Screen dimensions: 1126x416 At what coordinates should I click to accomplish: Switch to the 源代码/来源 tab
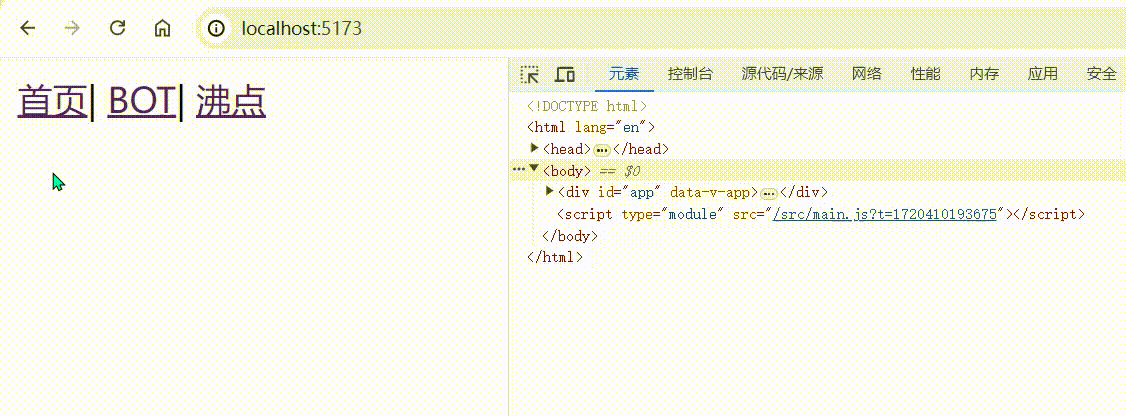pos(782,74)
